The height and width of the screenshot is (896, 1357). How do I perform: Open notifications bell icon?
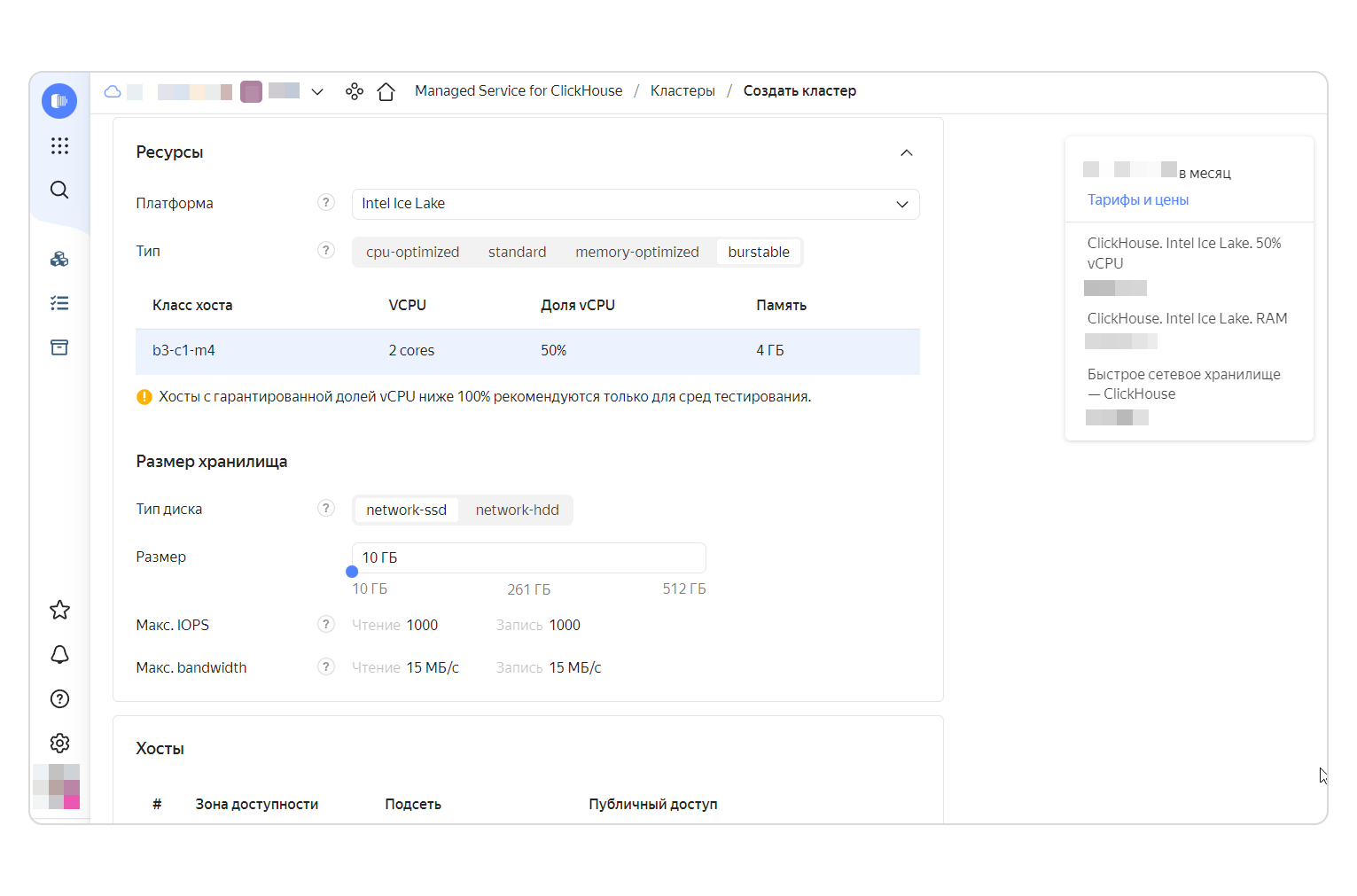coord(59,654)
